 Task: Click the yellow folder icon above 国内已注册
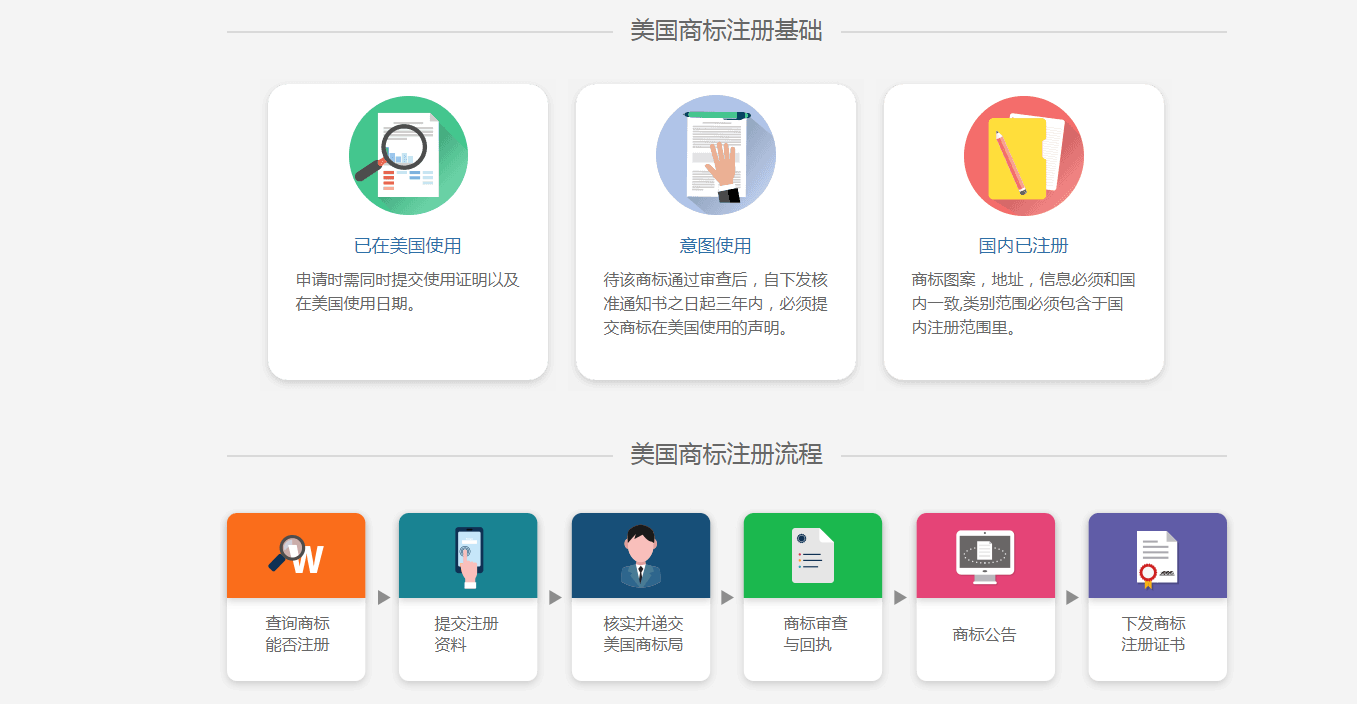1024,155
